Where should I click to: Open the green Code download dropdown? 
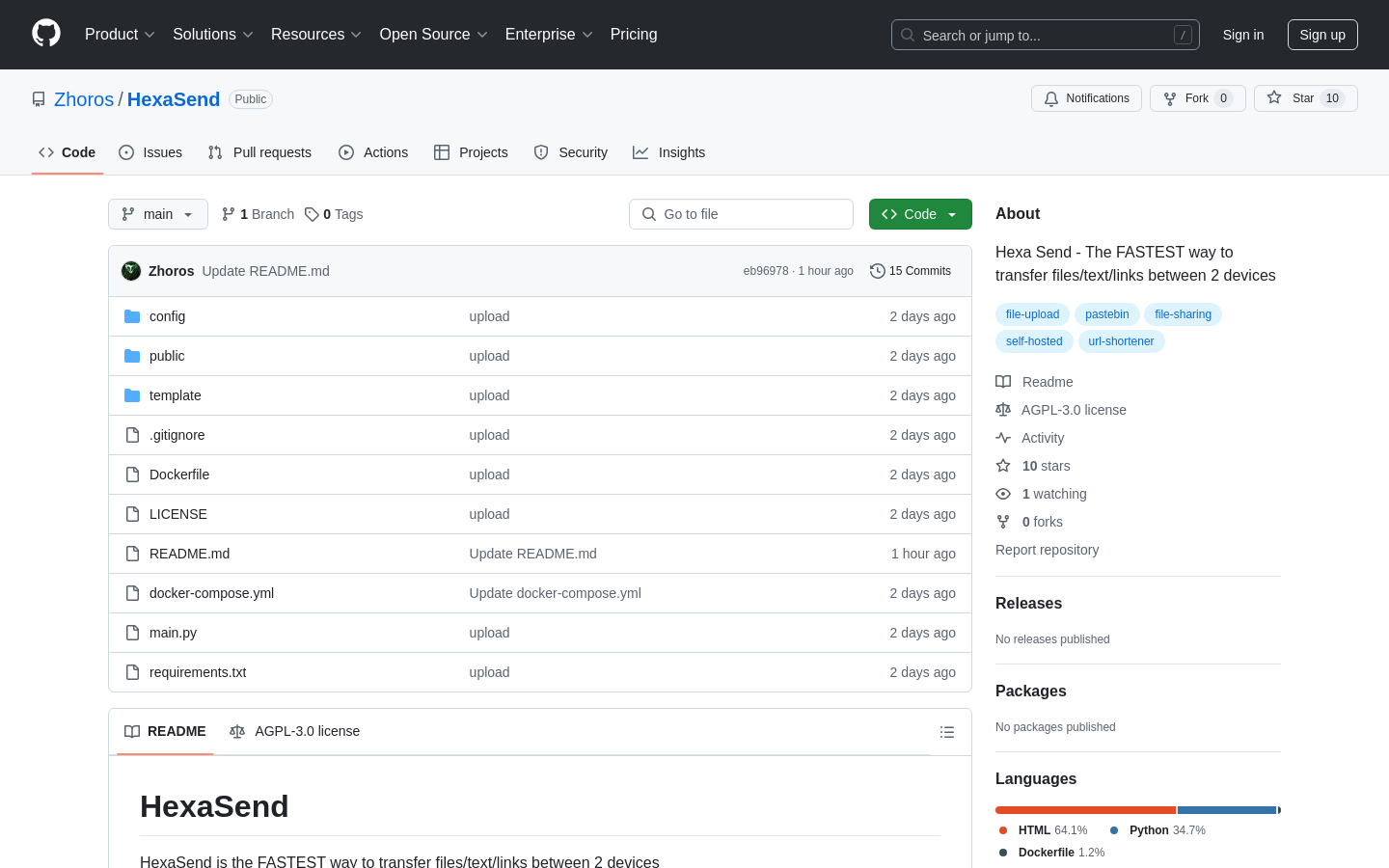pos(920,214)
